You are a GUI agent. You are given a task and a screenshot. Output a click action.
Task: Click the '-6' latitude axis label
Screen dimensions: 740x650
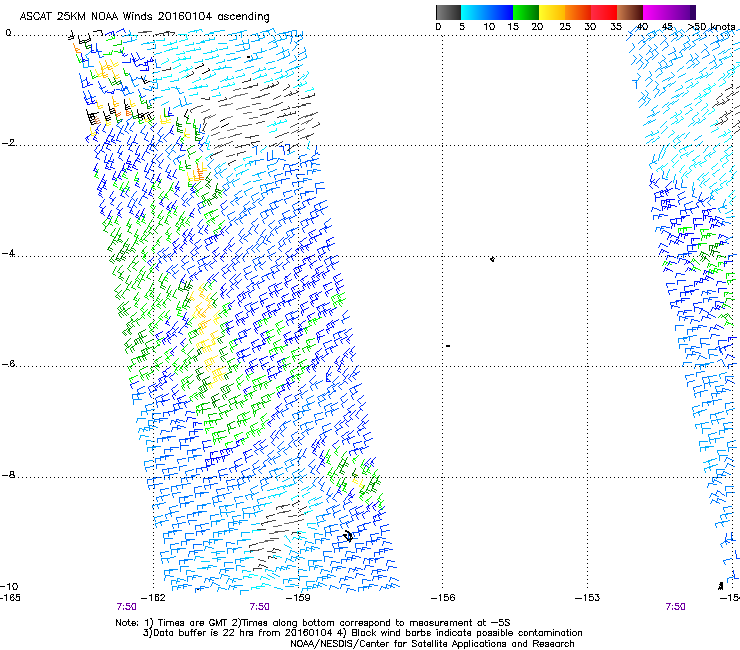[x=8, y=364]
